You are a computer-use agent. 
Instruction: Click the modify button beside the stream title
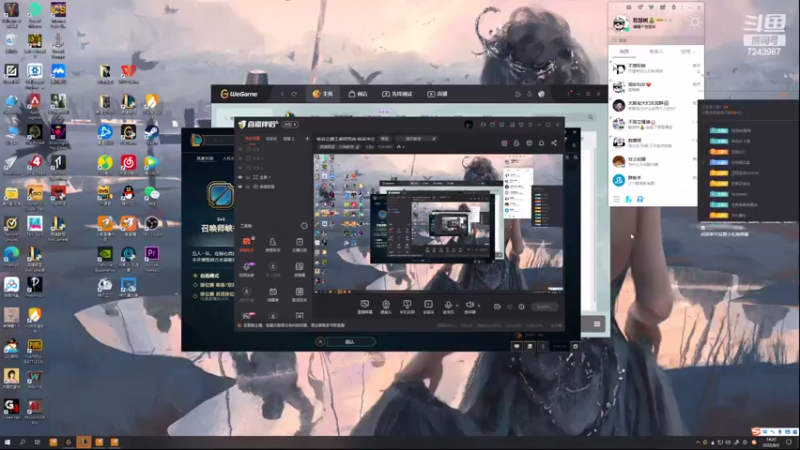[385, 139]
